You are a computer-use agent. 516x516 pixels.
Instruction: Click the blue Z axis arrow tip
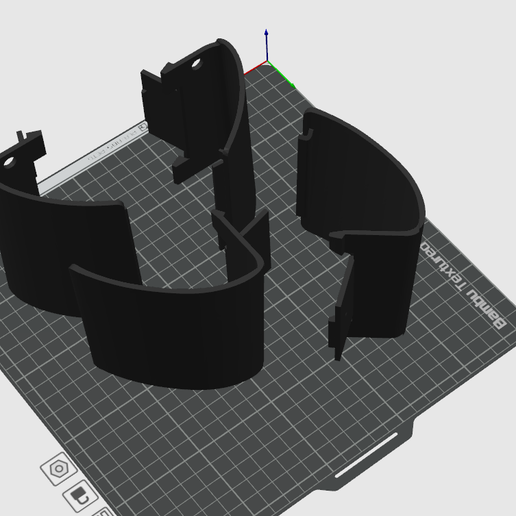point(266,32)
